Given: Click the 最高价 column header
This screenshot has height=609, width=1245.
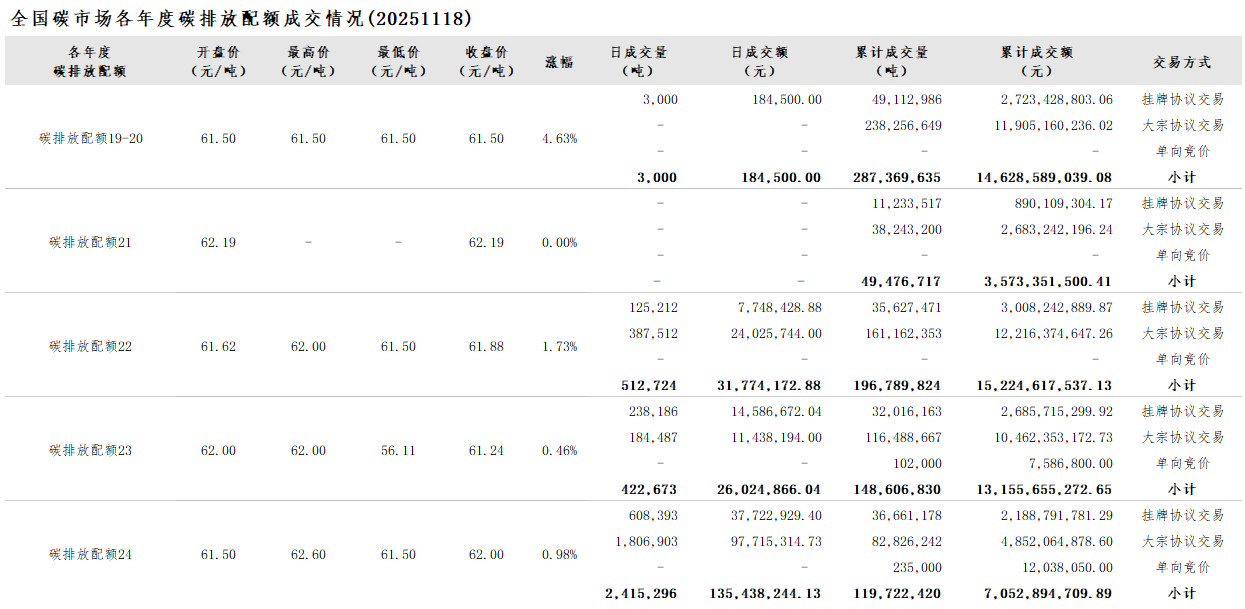Looking at the screenshot, I should 308,62.
